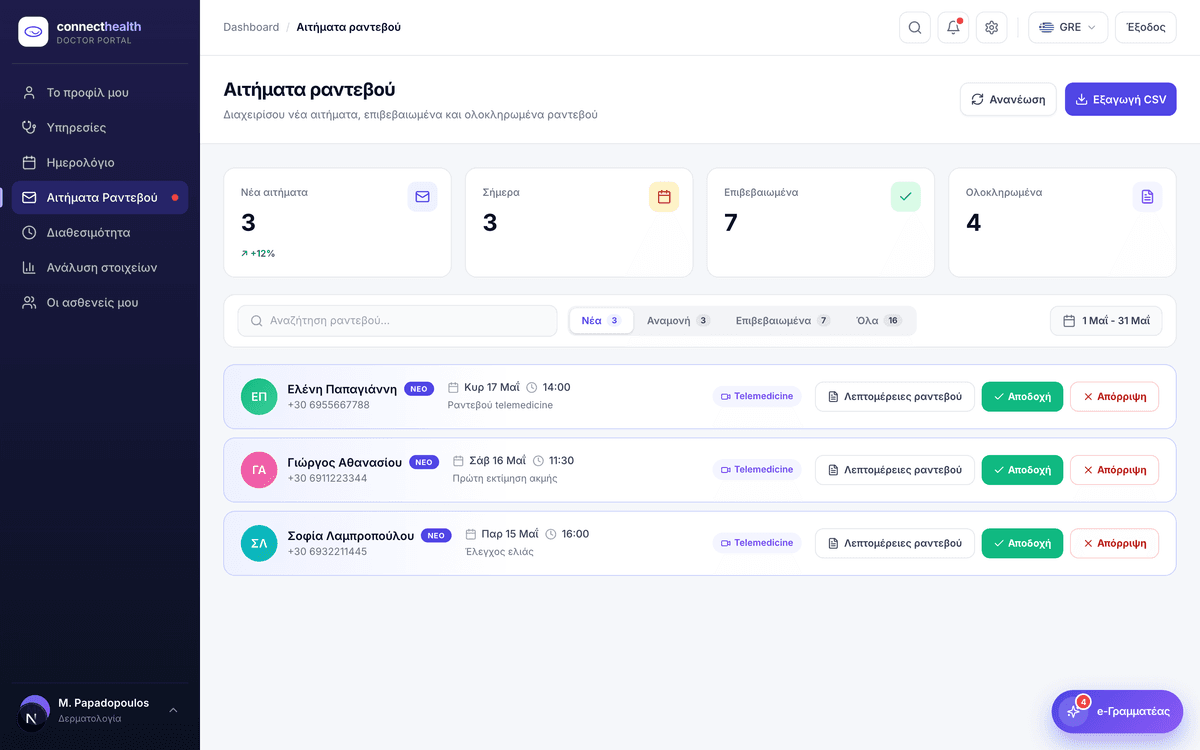Click the Ραντεβού telemedicine note
The width and height of the screenshot is (1200, 750).
pos(500,405)
